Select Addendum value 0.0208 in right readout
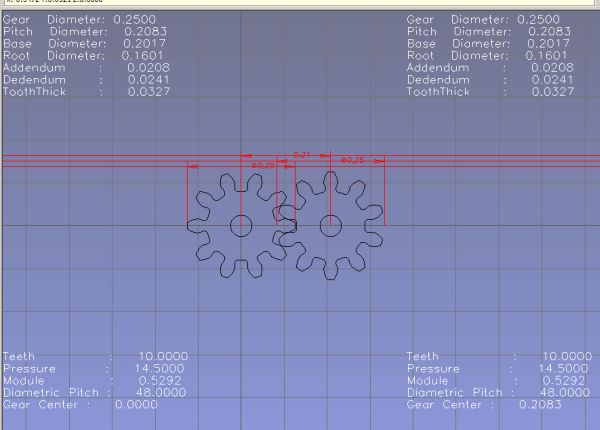600x430 pixels. click(x=553, y=68)
